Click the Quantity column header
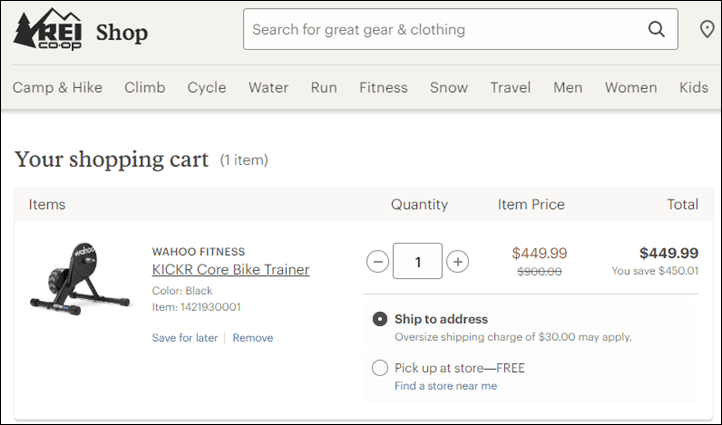The height and width of the screenshot is (425, 722). coord(419,204)
